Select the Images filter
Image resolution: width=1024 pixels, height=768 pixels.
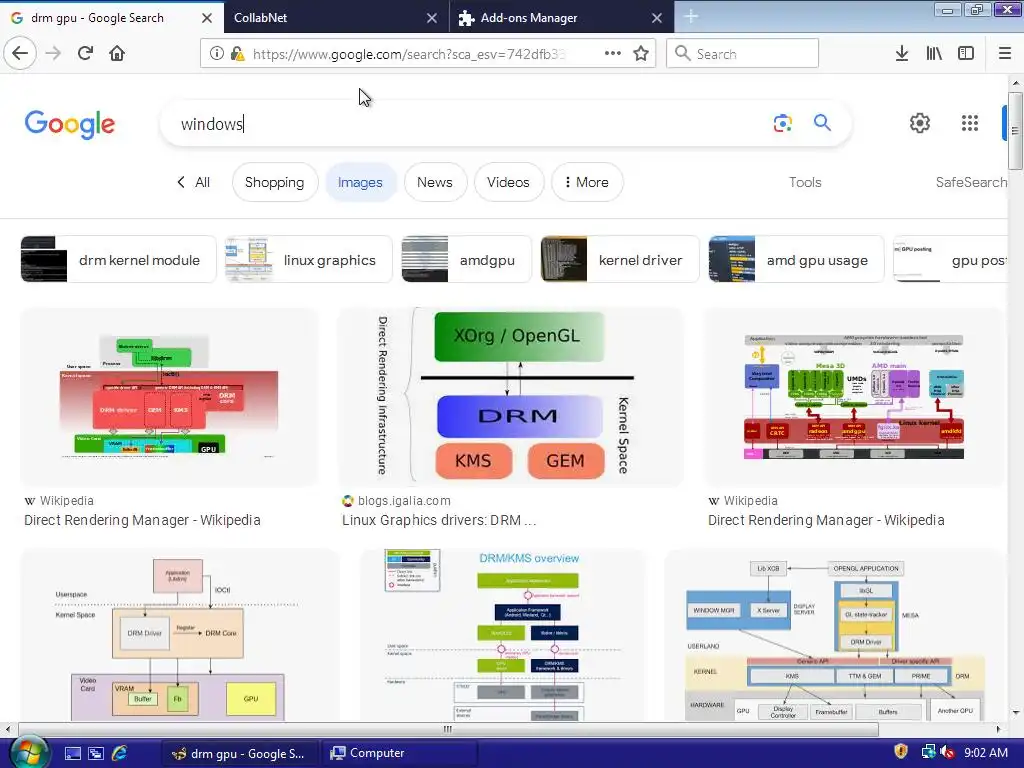click(x=360, y=182)
